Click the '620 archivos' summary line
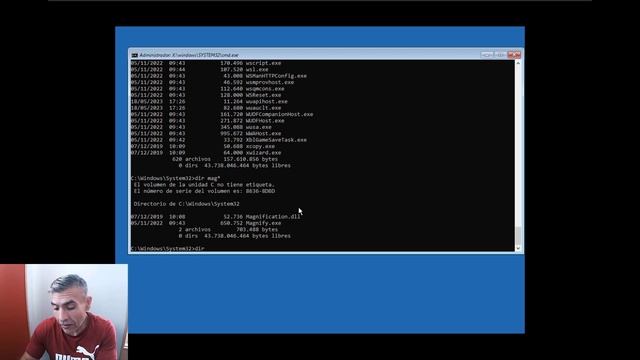The height and width of the screenshot is (360, 640). (225, 159)
